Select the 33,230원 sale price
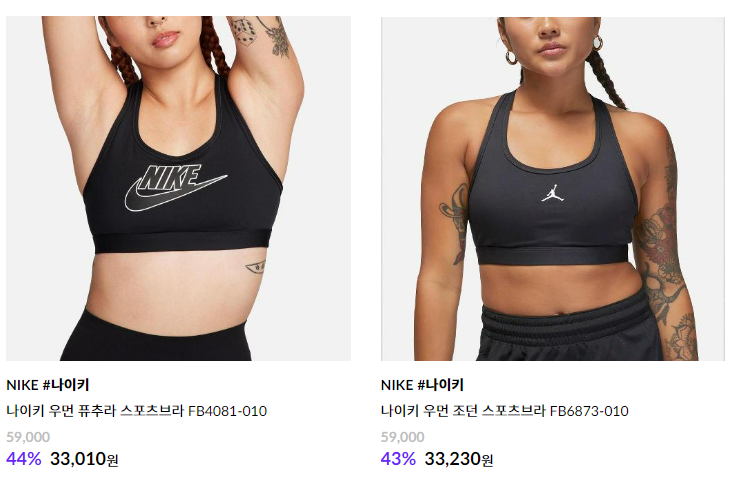 point(459,459)
